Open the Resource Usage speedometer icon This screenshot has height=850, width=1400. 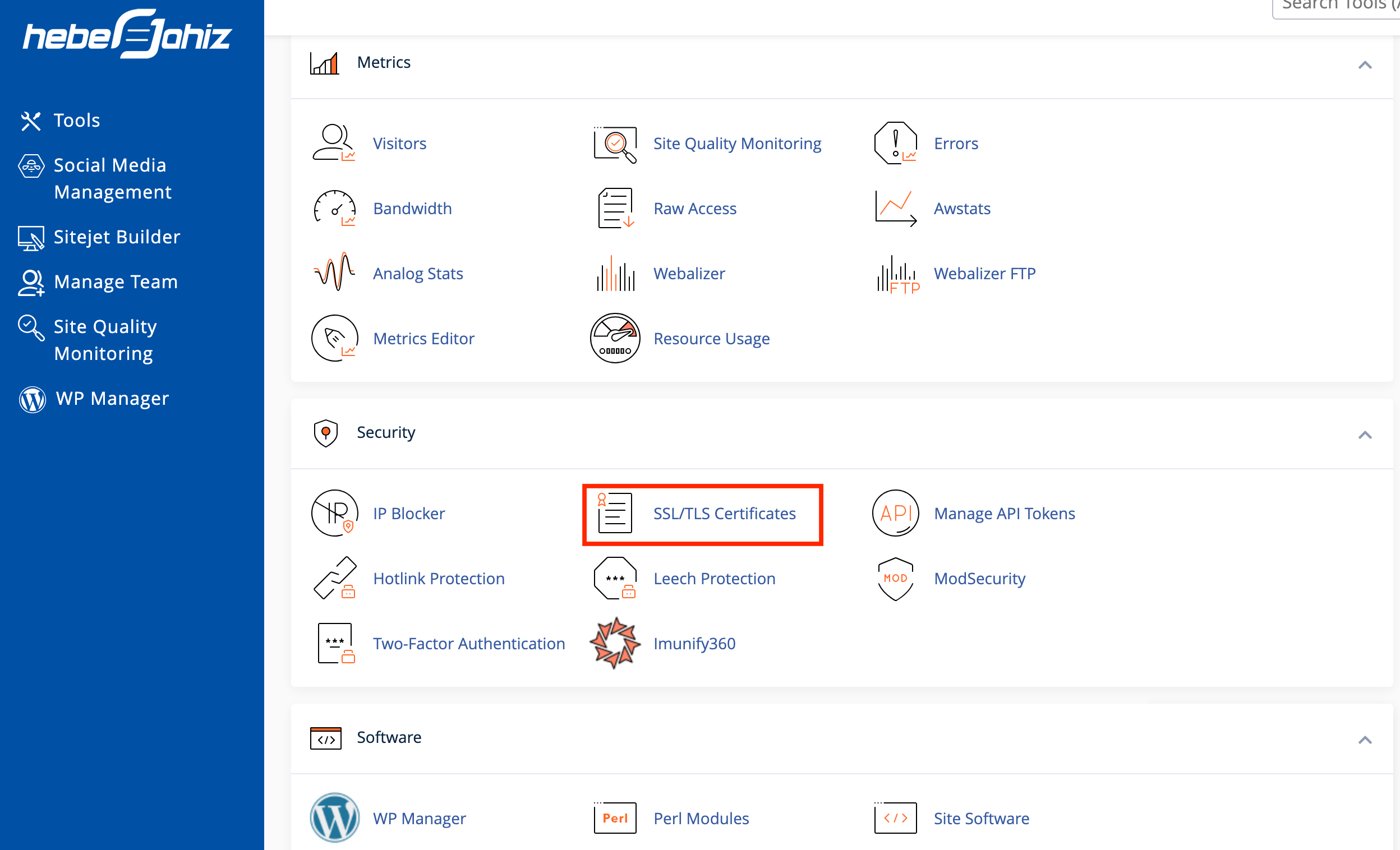[x=615, y=339]
